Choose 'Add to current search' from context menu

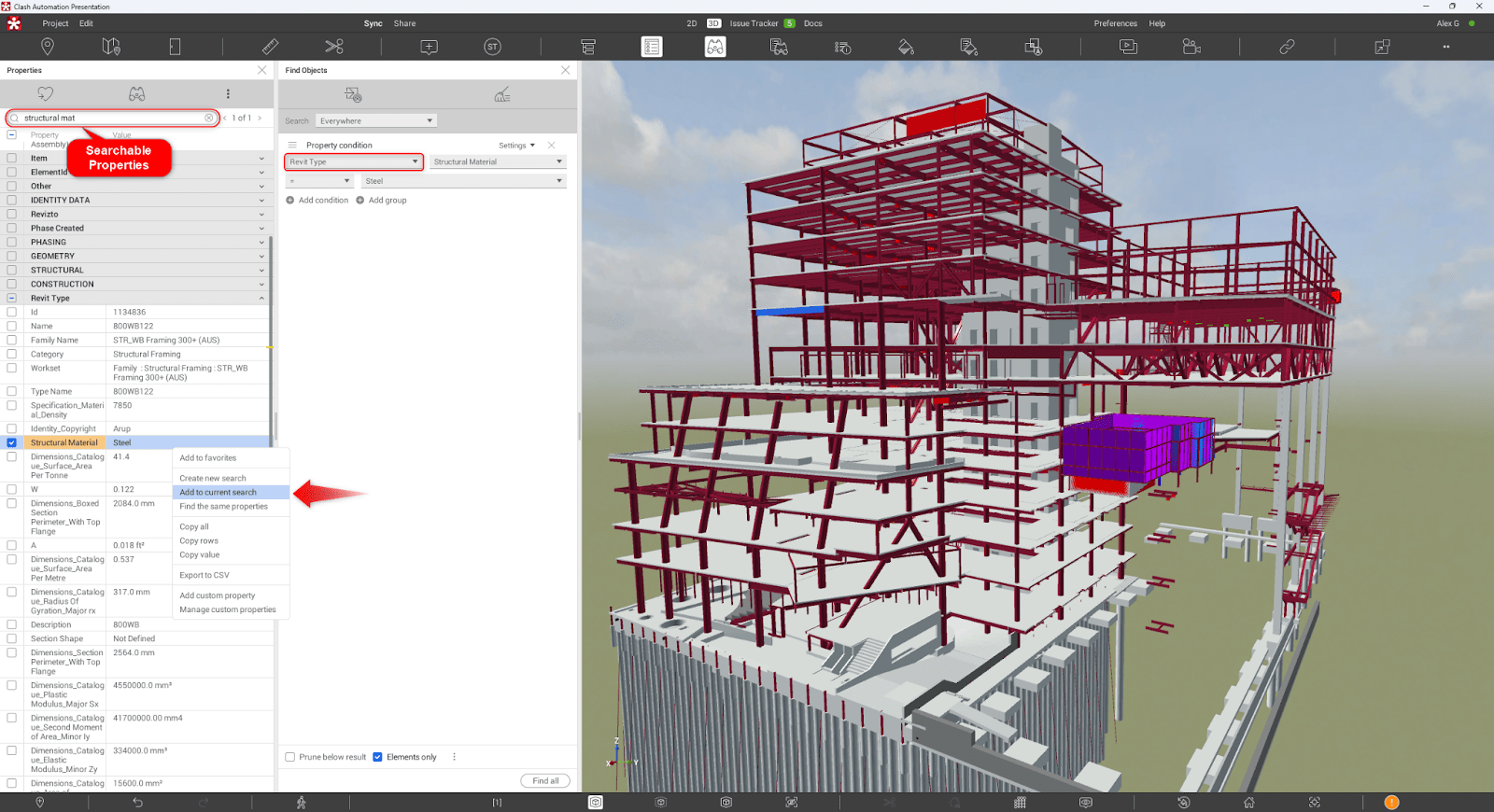tap(218, 492)
